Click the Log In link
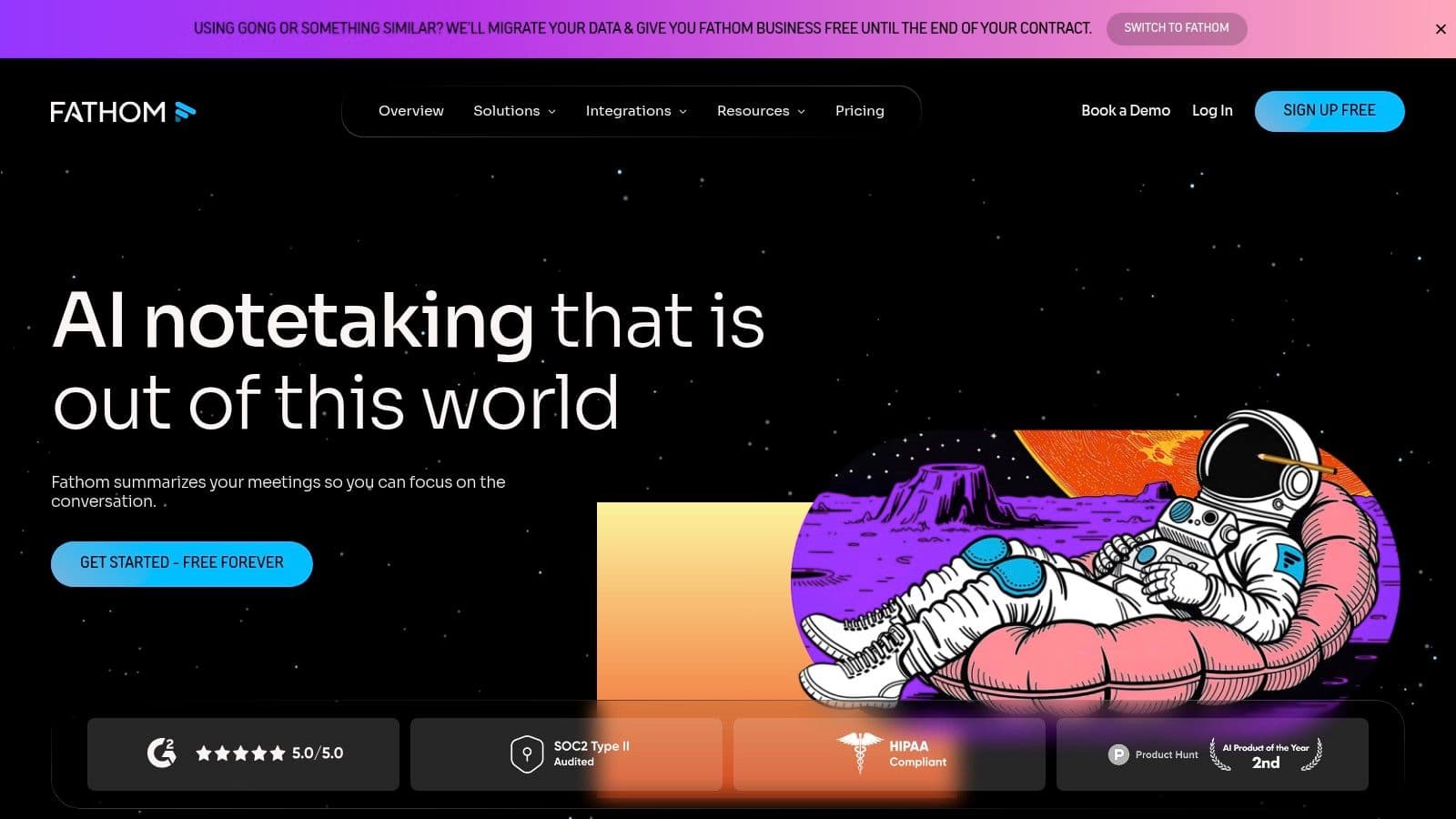This screenshot has height=819, width=1456. pyautogui.click(x=1212, y=111)
